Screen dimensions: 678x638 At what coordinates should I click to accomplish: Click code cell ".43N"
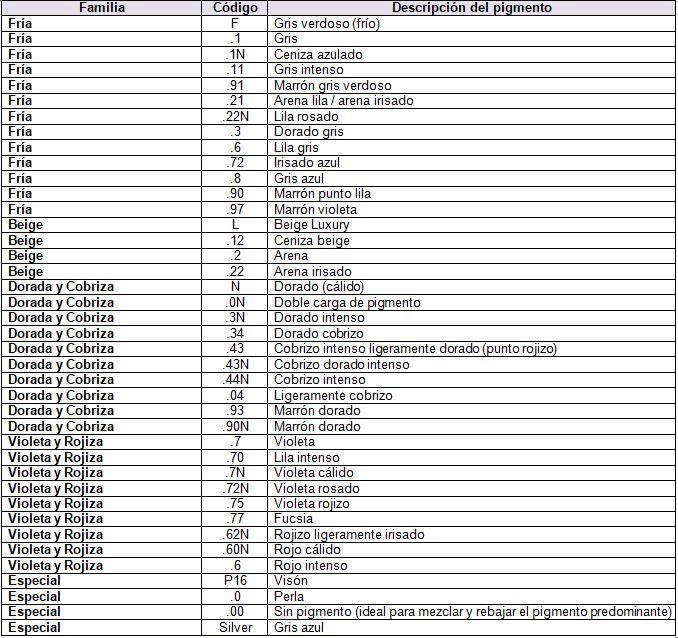pos(235,364)
